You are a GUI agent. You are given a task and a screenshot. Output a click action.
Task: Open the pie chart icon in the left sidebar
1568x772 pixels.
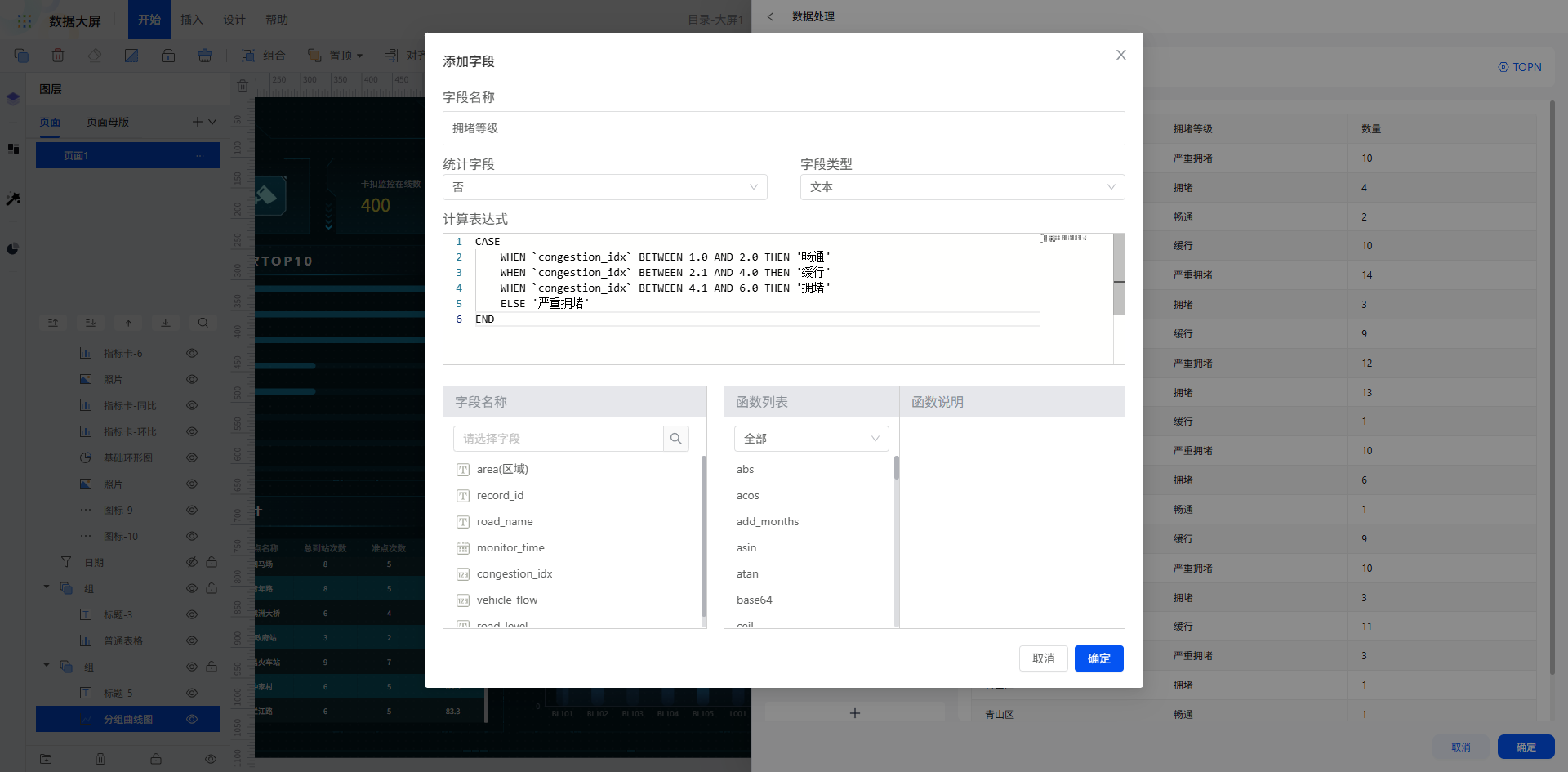click(13, 248)
